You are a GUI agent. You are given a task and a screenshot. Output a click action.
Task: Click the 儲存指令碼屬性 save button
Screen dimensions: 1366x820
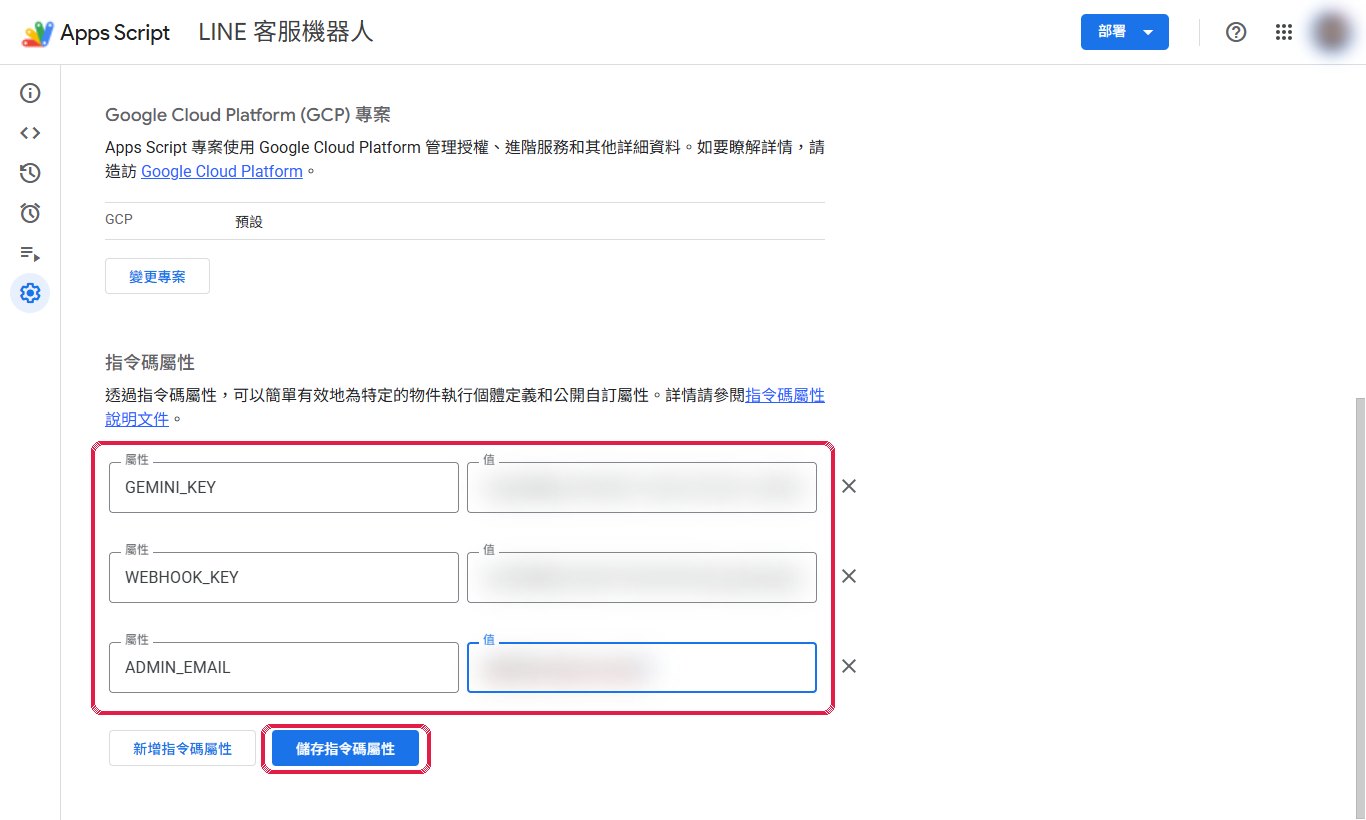[x=345, y=748]
